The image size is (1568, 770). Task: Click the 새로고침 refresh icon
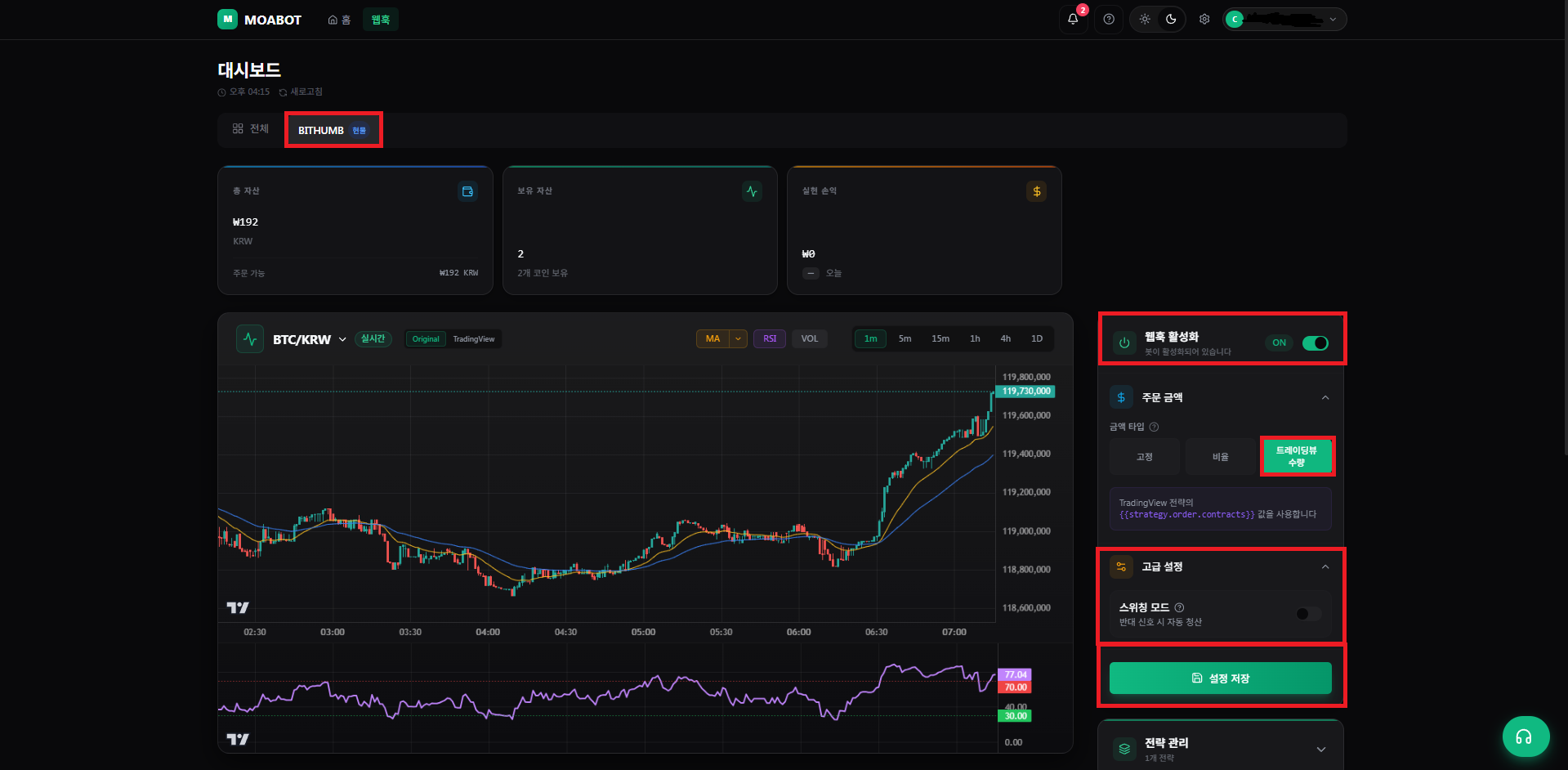(x=283, y=92)
